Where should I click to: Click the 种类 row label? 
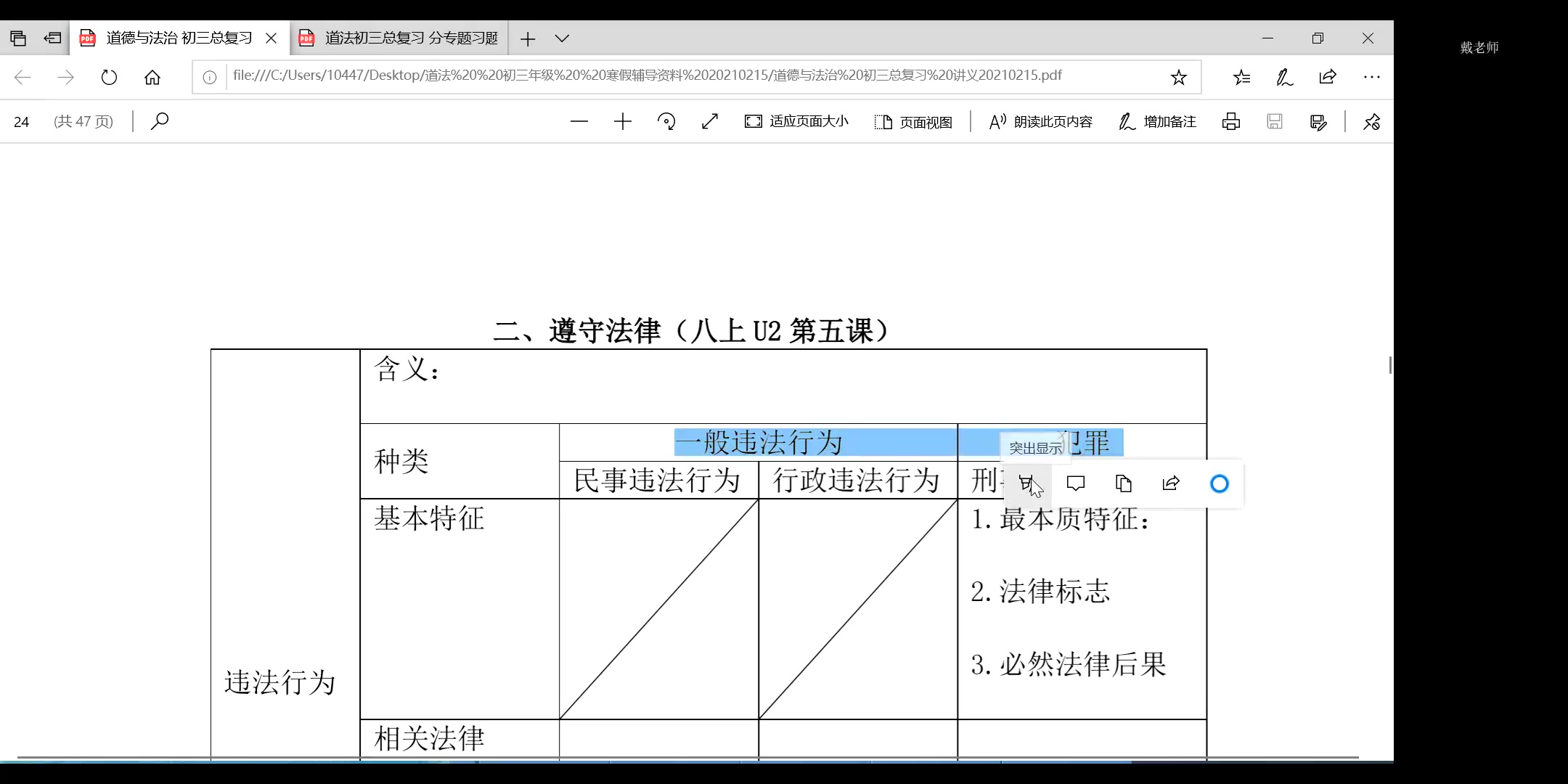click(401, 462)
